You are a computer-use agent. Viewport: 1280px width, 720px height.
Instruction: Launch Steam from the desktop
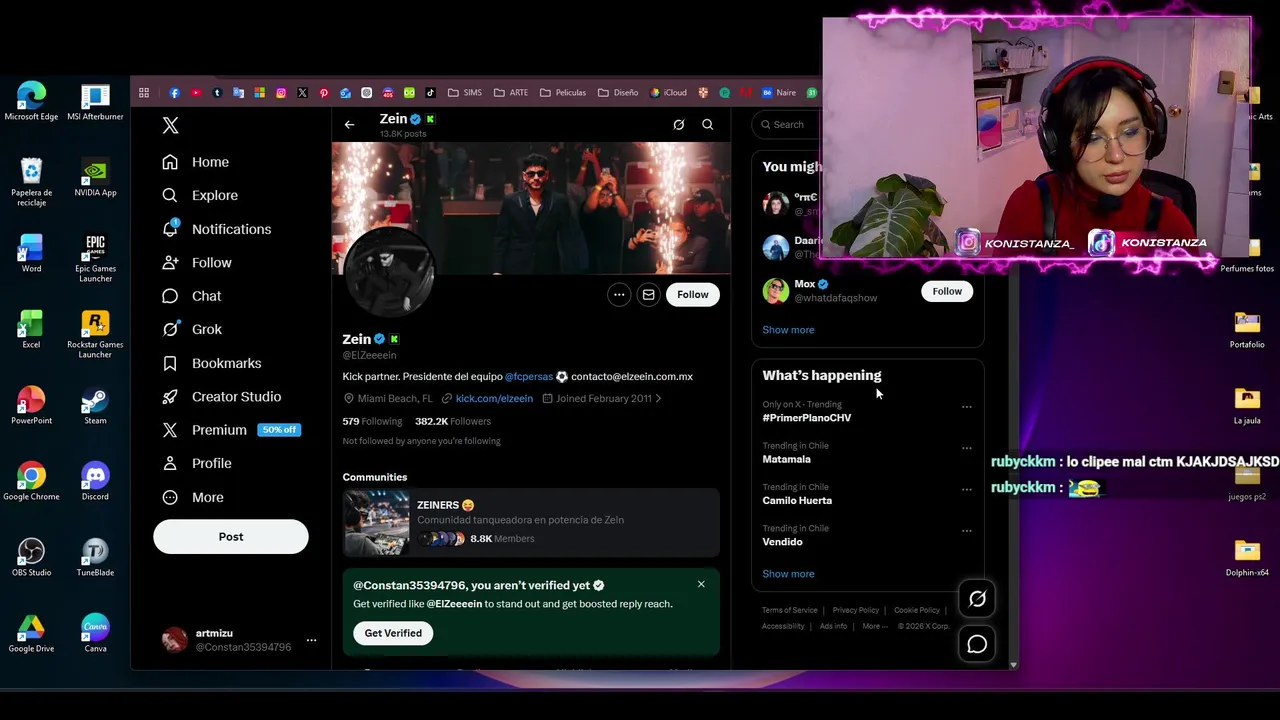(95, 405)
